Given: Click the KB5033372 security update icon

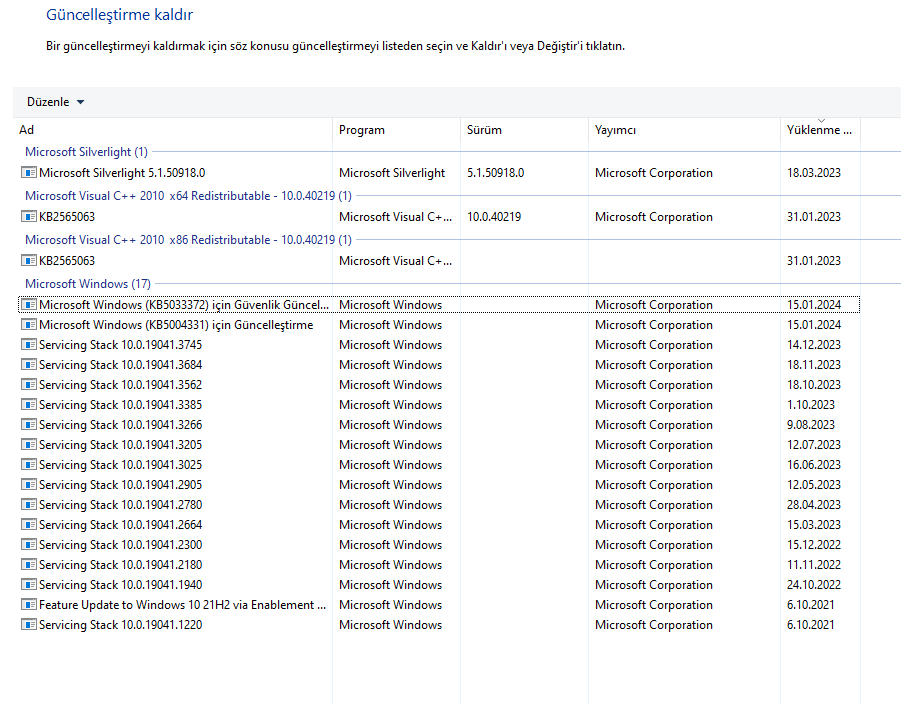Looking at the screenshot, I should coord(29,305).
